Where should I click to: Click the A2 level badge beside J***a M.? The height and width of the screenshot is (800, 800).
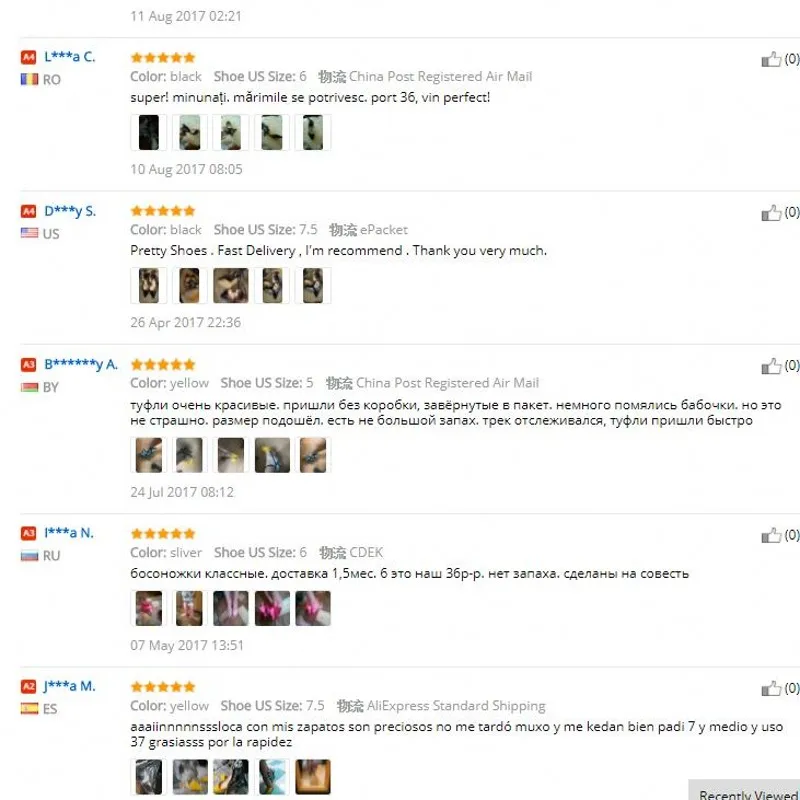click(29, 687)
